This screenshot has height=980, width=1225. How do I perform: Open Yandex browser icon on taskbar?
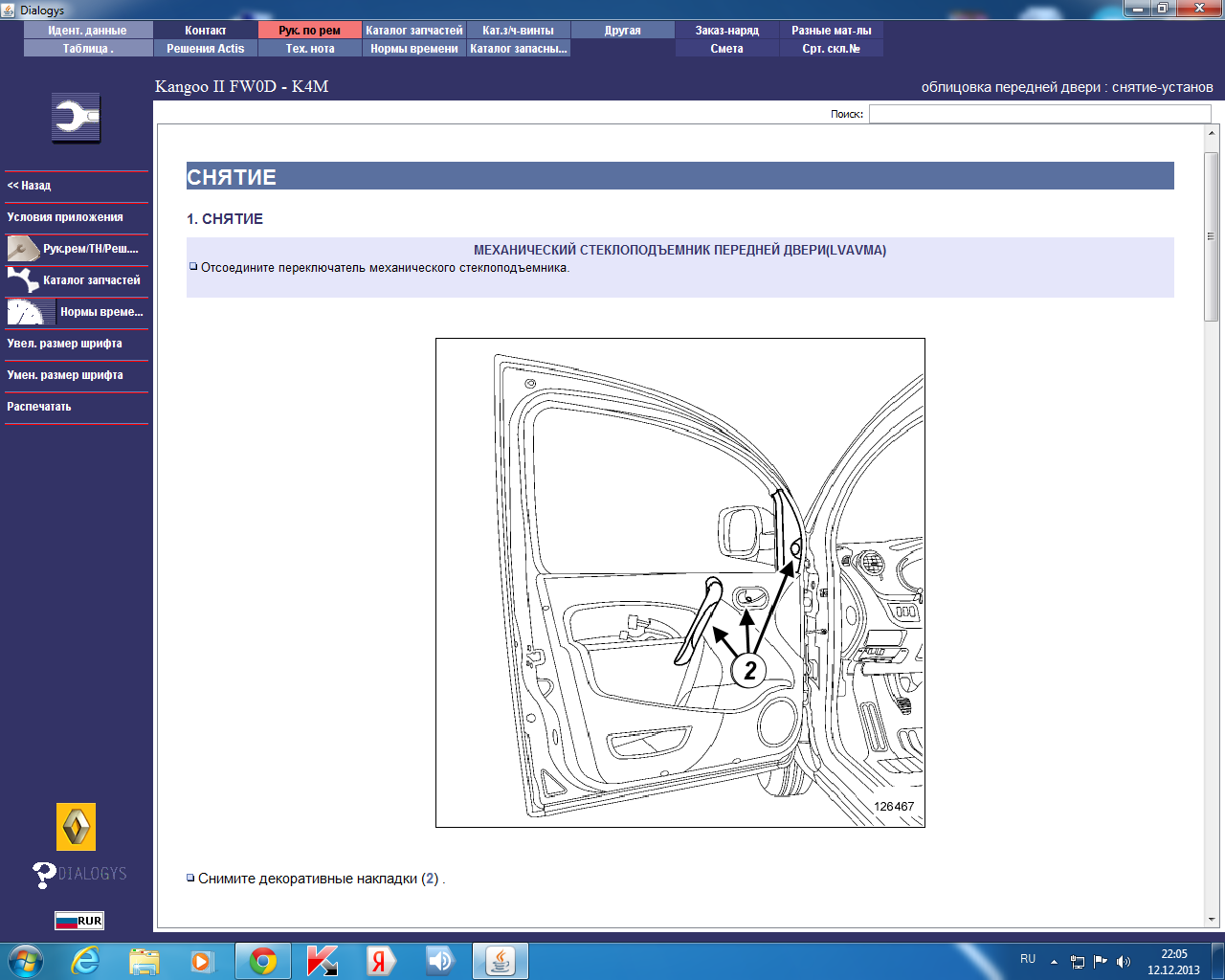(381, 961)
